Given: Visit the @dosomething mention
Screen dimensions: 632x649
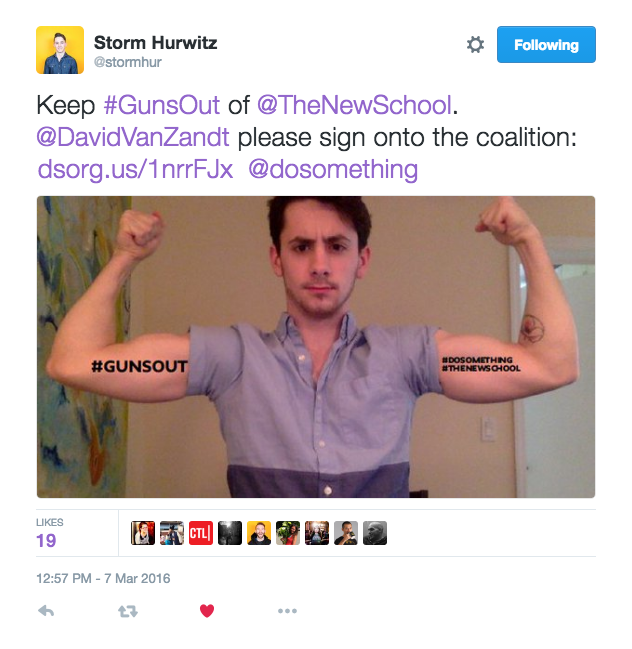Looking at the screenshot, I should (333, 170).
